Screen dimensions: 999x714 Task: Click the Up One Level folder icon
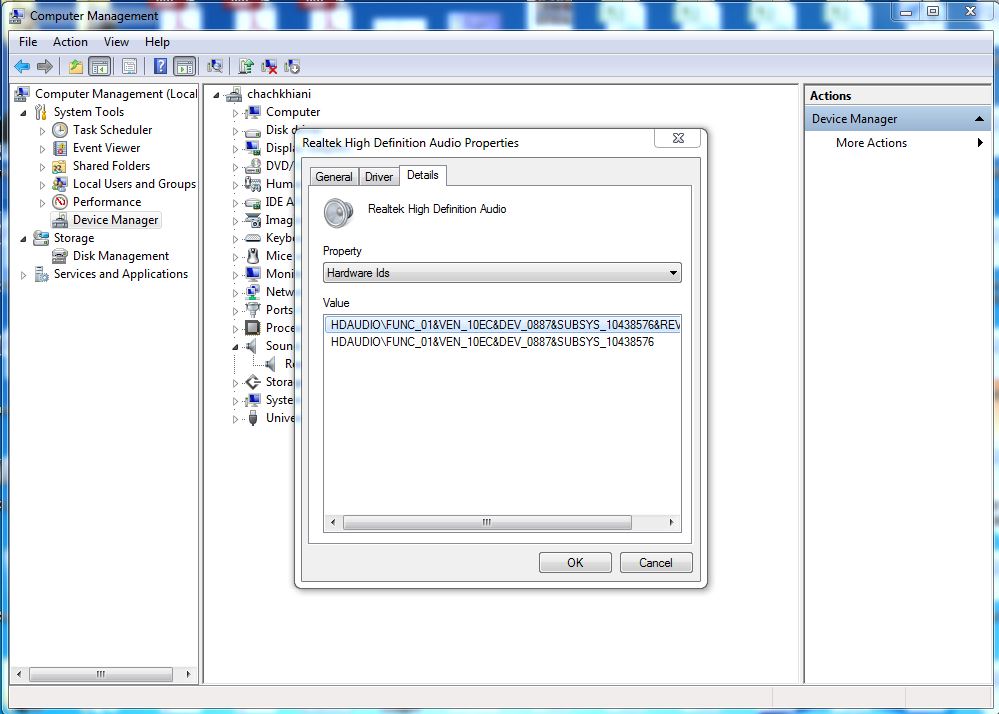coord(75,66)
